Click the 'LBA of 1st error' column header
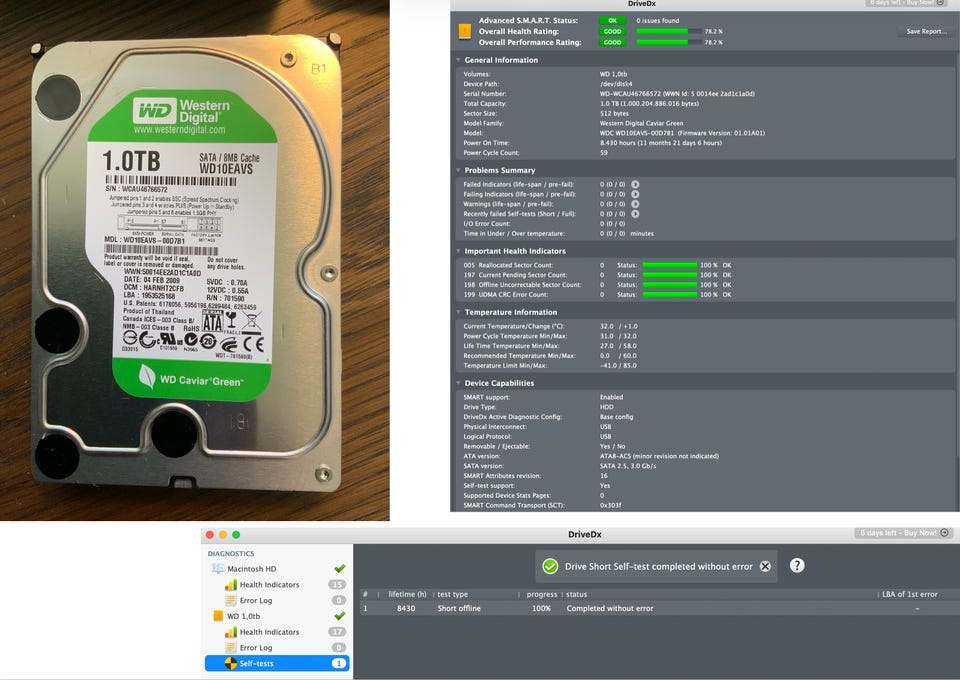 (x=910, y=594)
